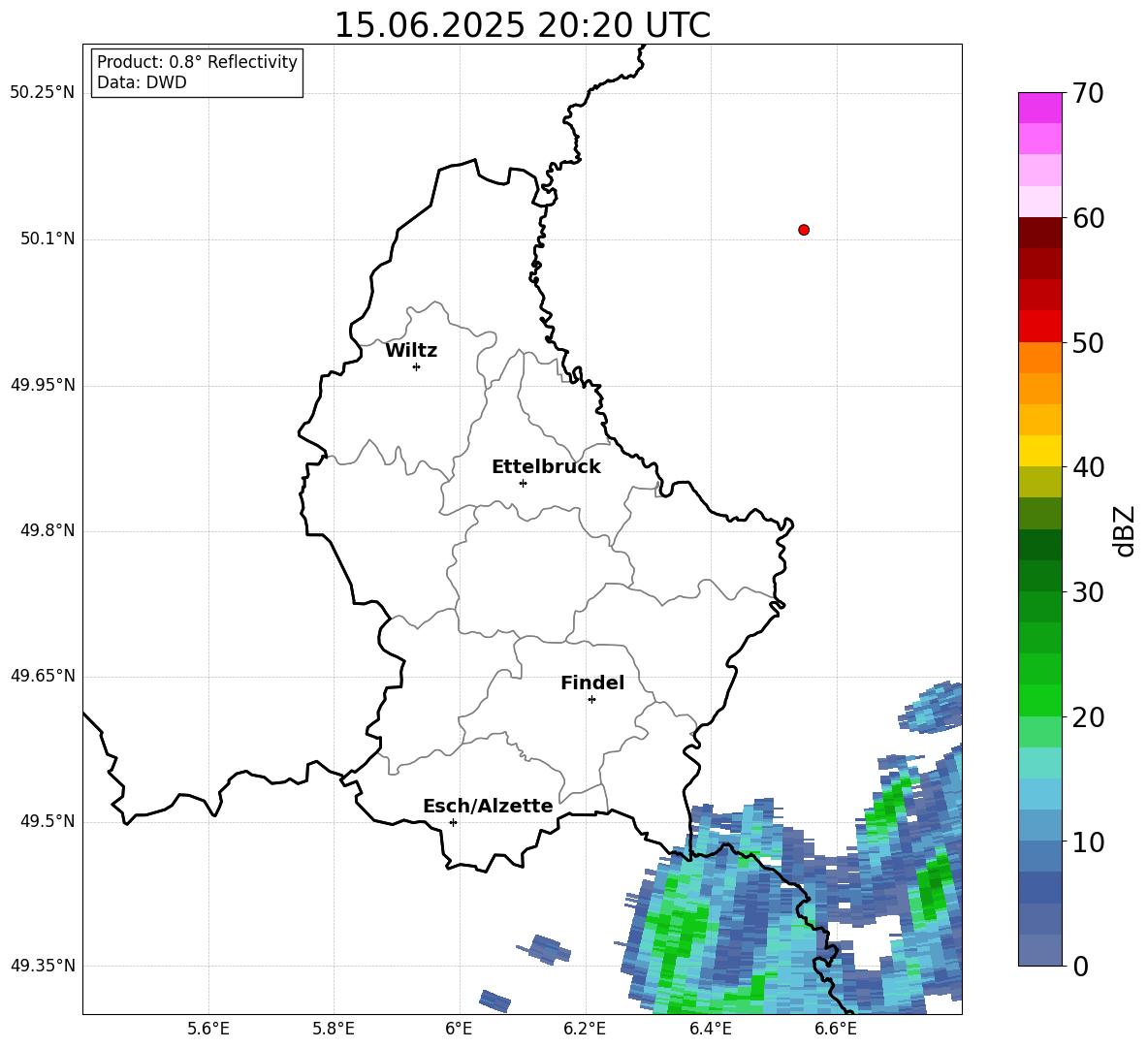Click the 60 colorbar tick label
The image size is (1148, 1048).
[x=1088, y=218]
